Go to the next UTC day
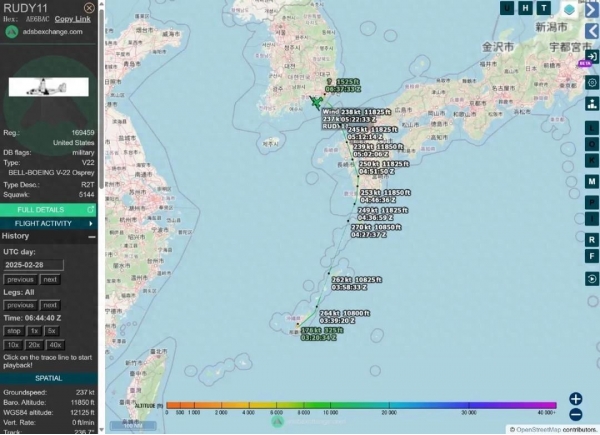This screenshot has width=600, height=435. pyautogui.click(x=50, y=280)
